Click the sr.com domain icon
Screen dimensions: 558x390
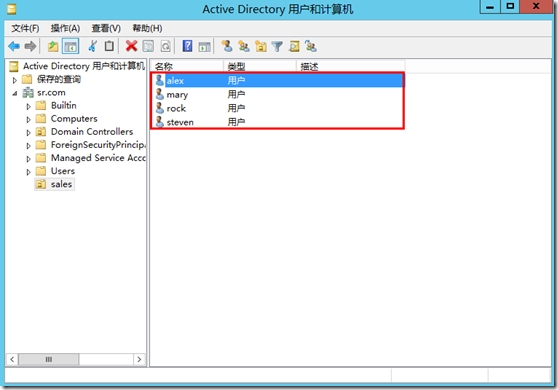coord(28,93)
